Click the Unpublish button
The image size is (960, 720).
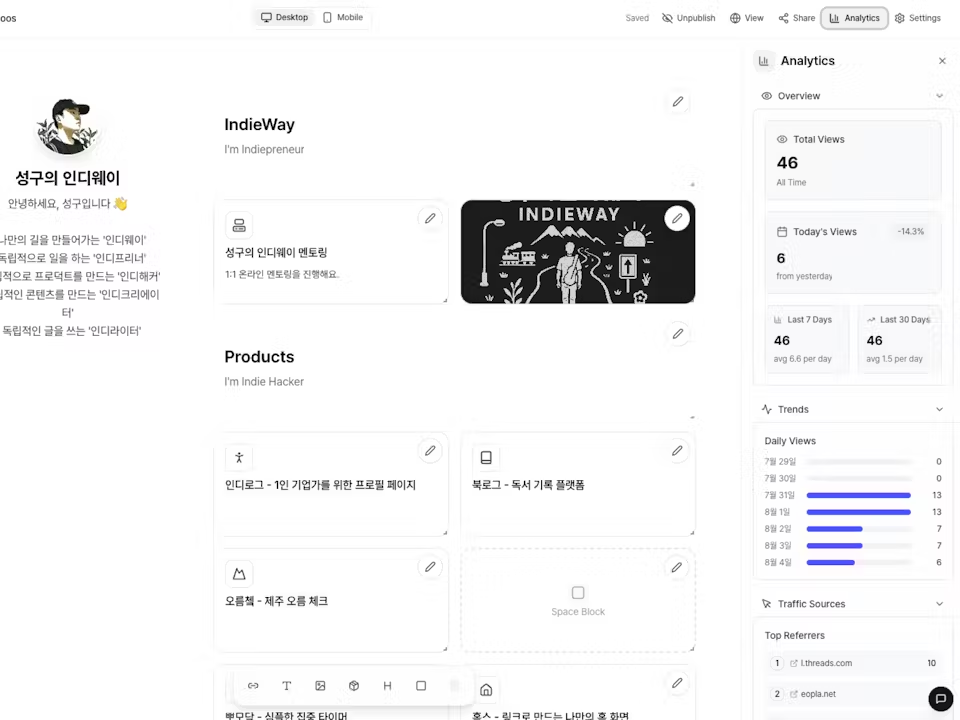point(689,18)
